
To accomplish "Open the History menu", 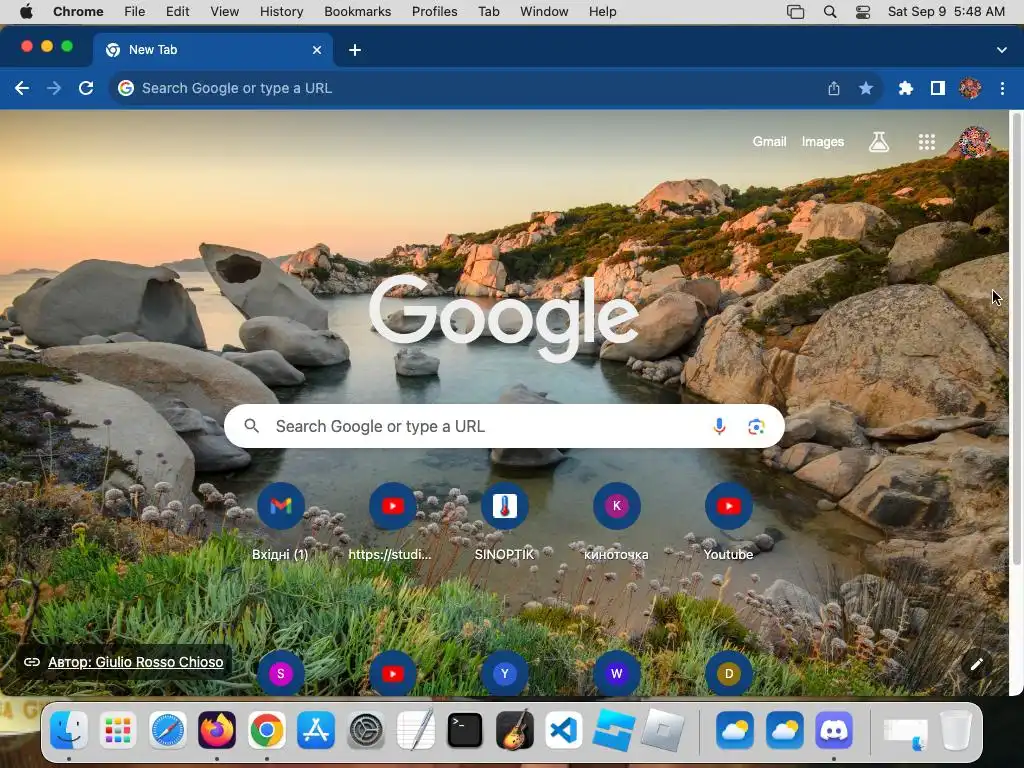I will pos(281,12).
